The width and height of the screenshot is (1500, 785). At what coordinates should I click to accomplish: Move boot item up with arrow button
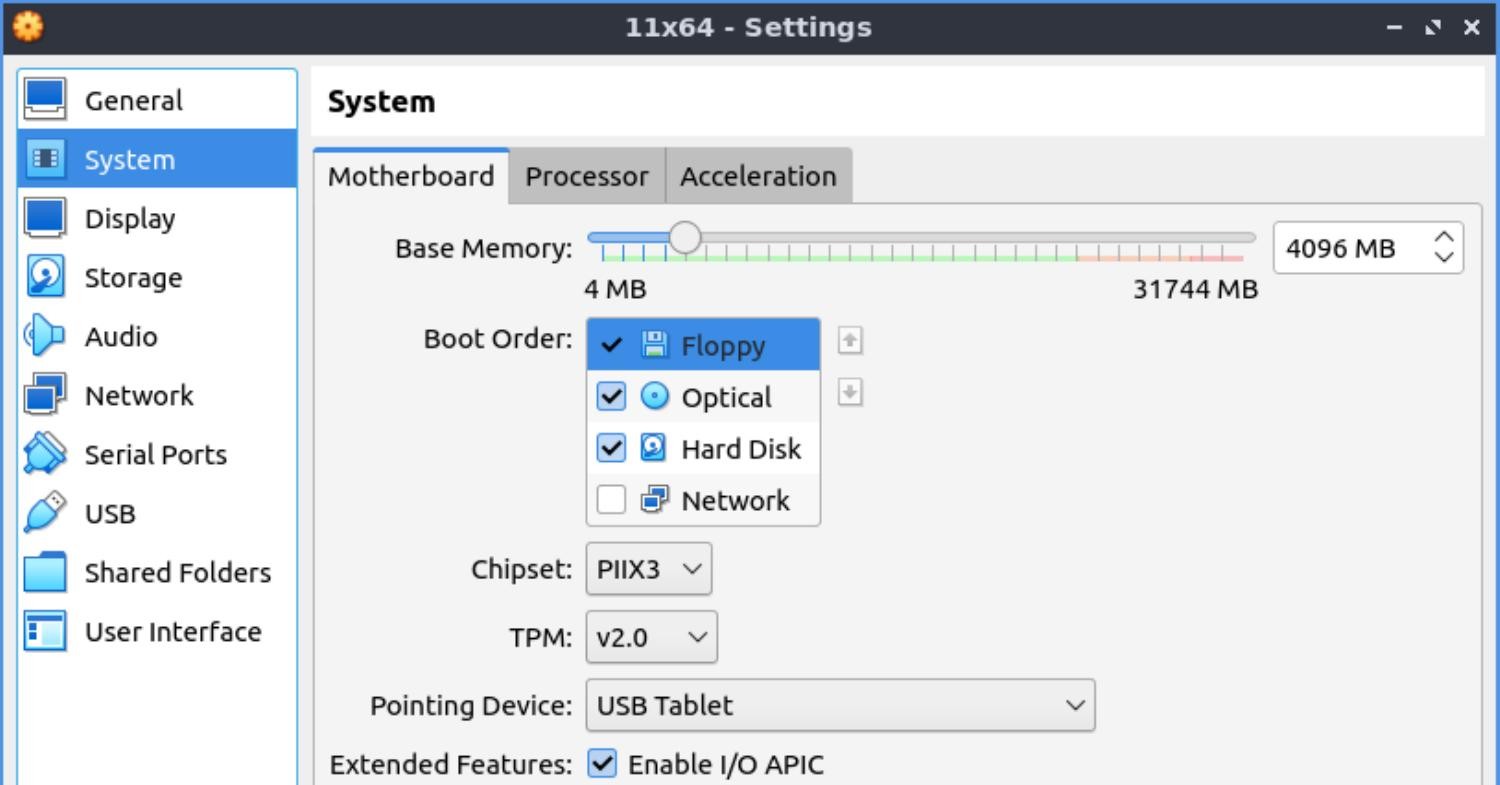click(x=850, y=341)
